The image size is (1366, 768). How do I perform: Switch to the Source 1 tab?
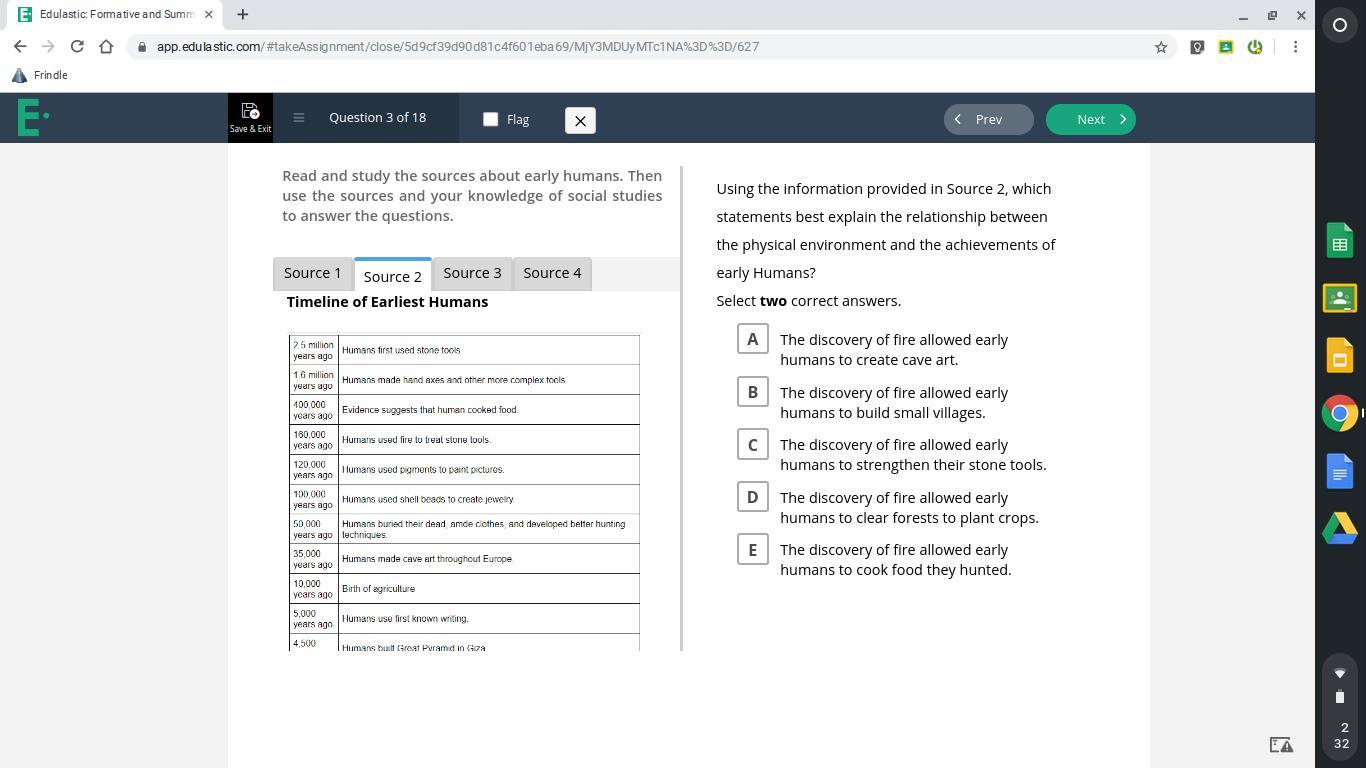[312, 273]
